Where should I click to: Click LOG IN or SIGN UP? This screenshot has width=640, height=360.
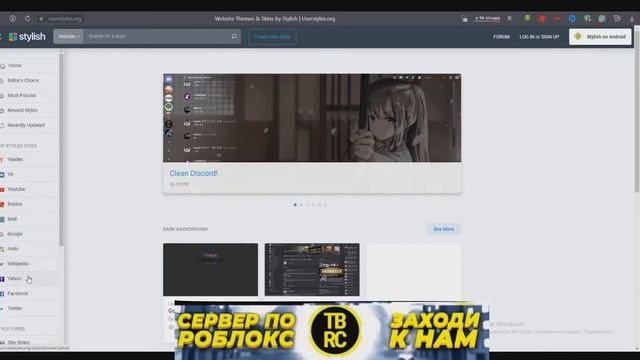[x=539, y=37]
